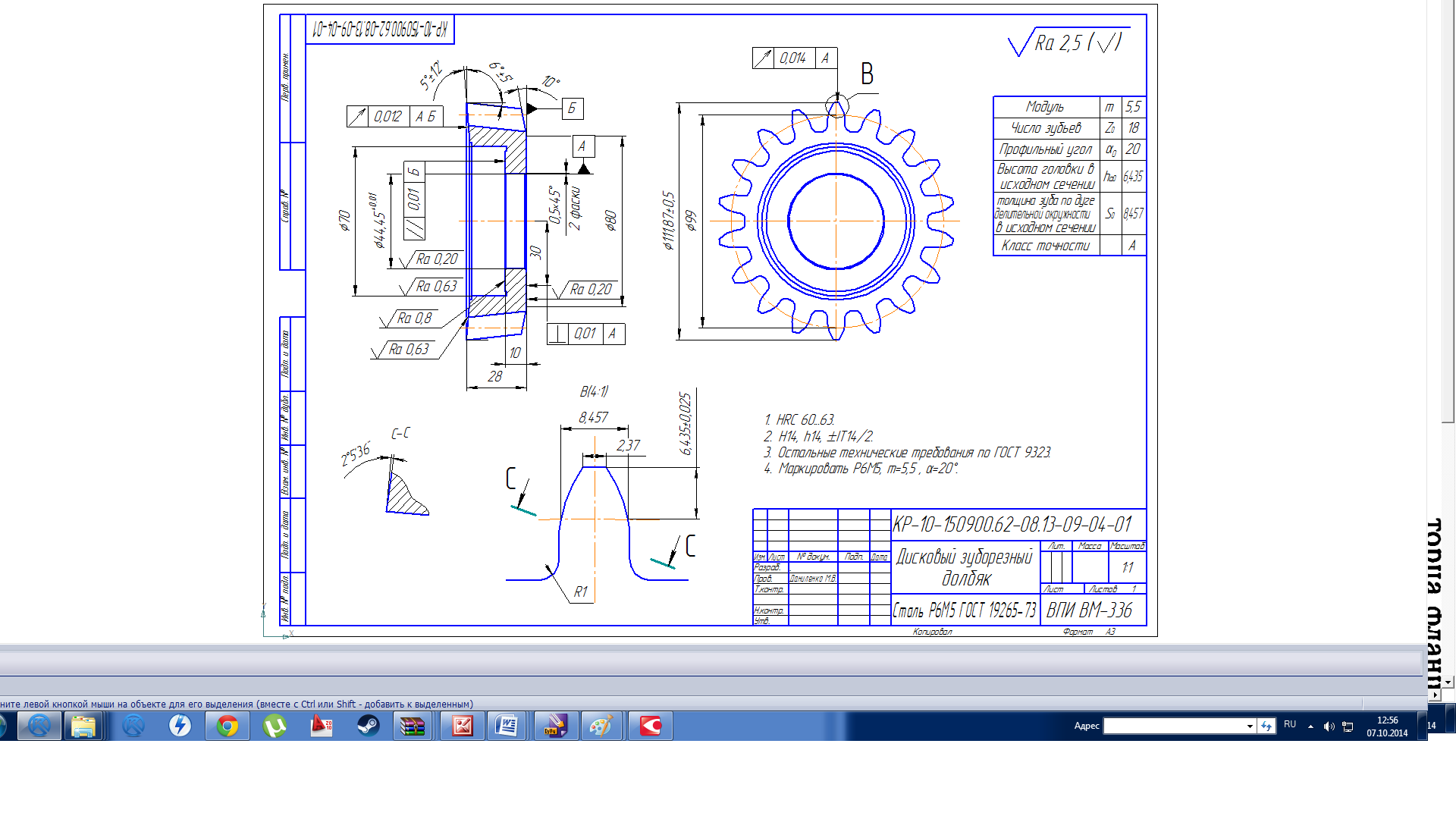Viewport: 1456px width, 819px height.
Task: Select the 28 width dimension
Action: click(x=494, y=375)
